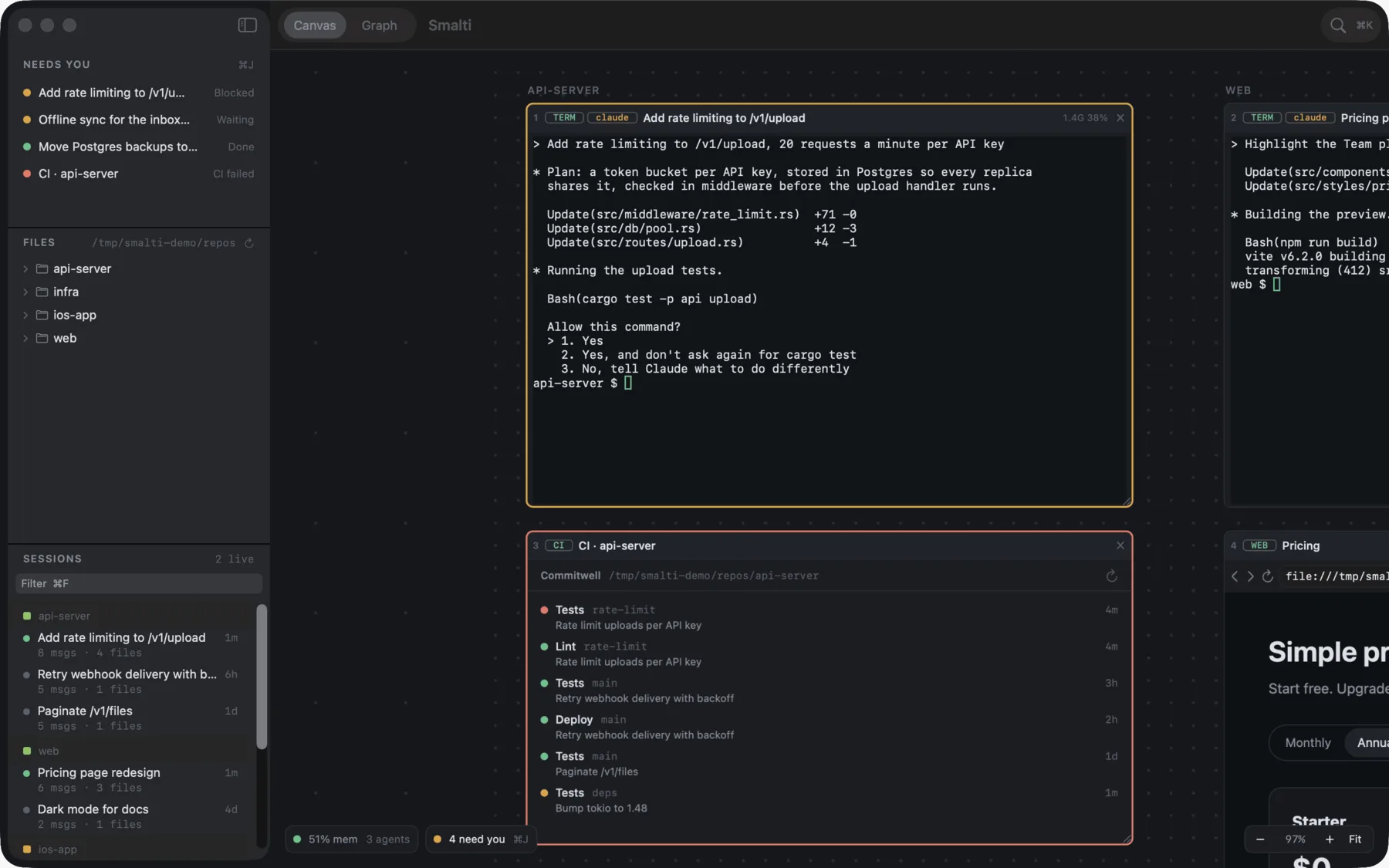Close the CI api-server panel
This screenshot has height=868, width=1389.
1120,545
